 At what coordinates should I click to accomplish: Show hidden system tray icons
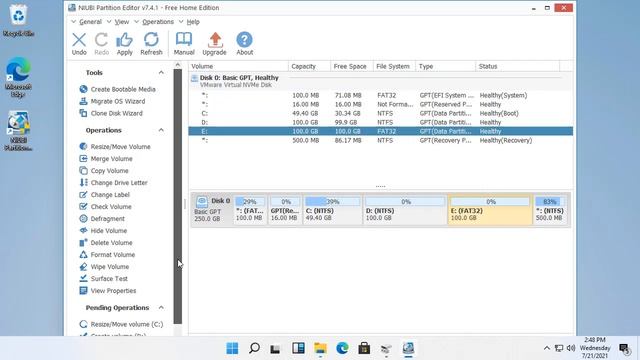click(547, 348)
